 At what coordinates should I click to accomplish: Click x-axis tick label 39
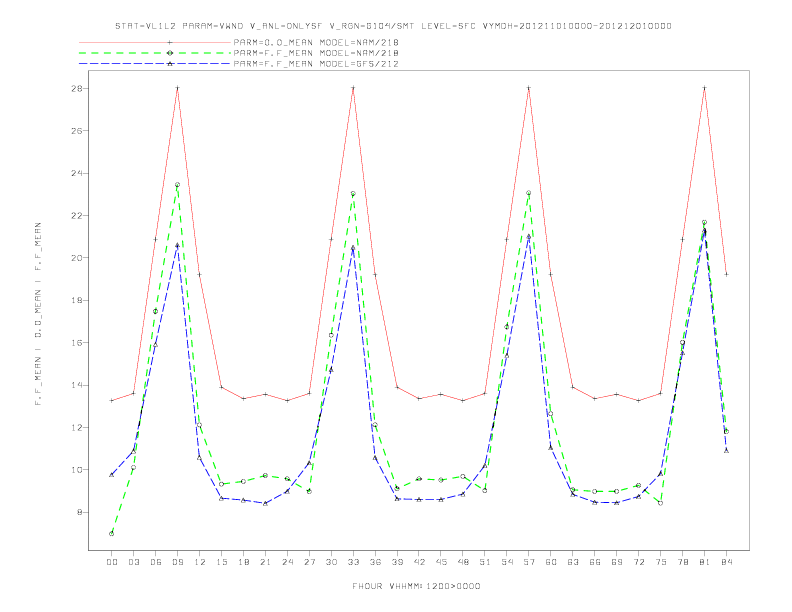point(397,562)
